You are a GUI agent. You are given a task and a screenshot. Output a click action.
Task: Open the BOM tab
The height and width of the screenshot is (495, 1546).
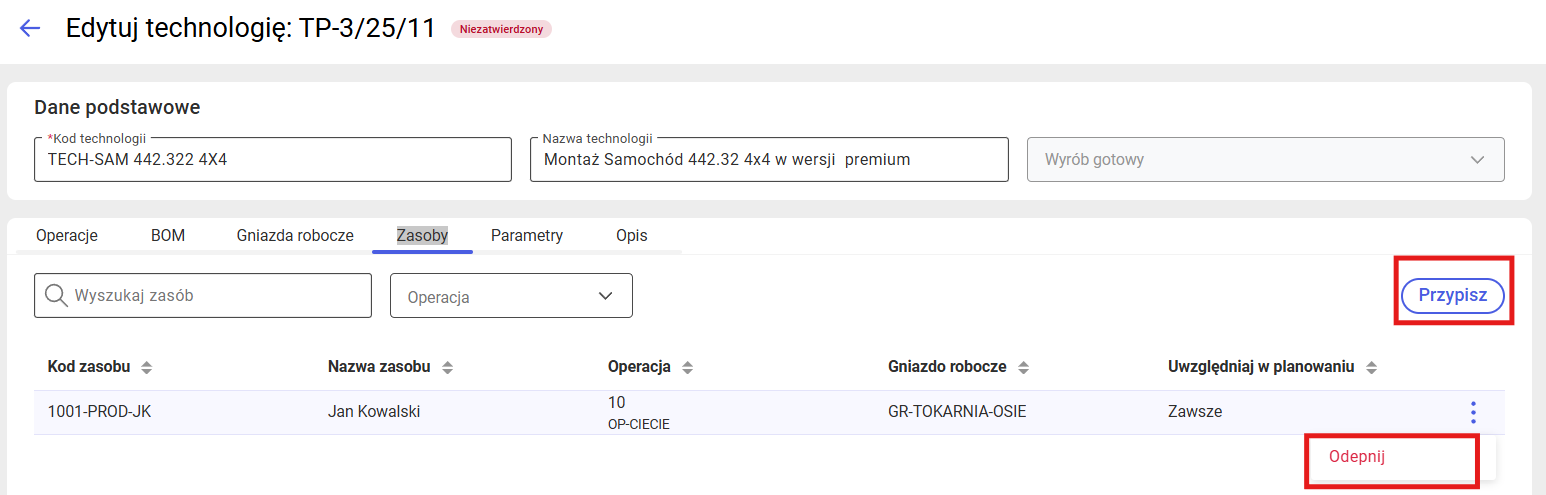click(x=168, y=236)
